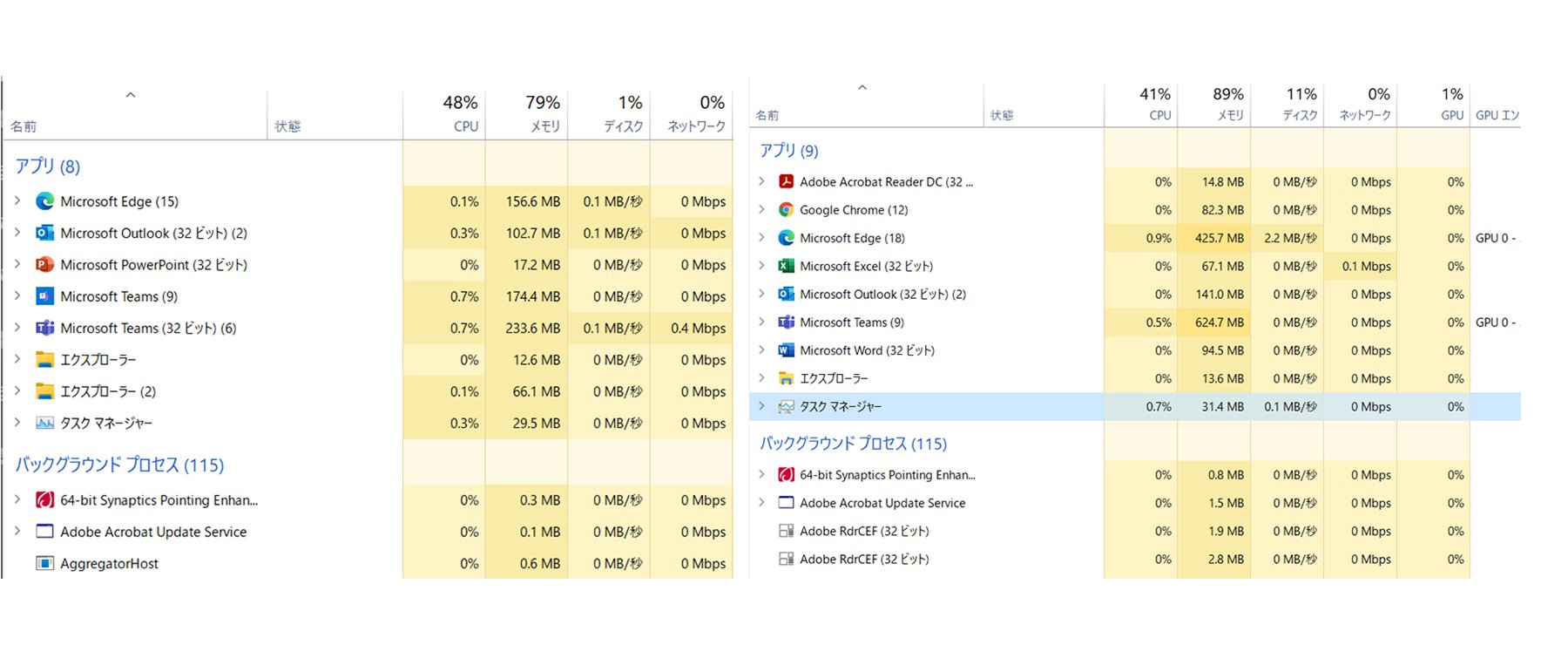Viewport: 1568px width, 665px height.
Task: Click the Adobe Acrobat Reader DC icon
Action: pyautogui.click(x=786, y=181)
